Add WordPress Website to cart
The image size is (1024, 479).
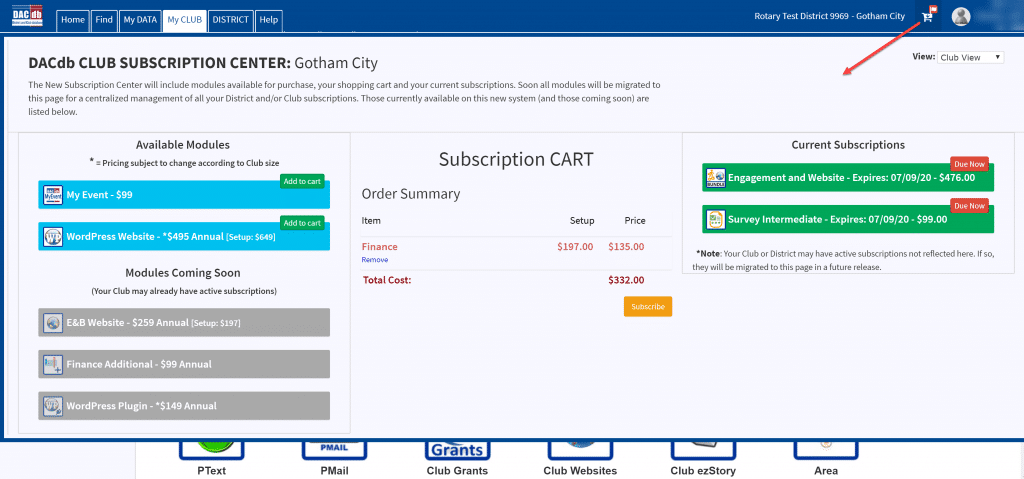point(301,223)
